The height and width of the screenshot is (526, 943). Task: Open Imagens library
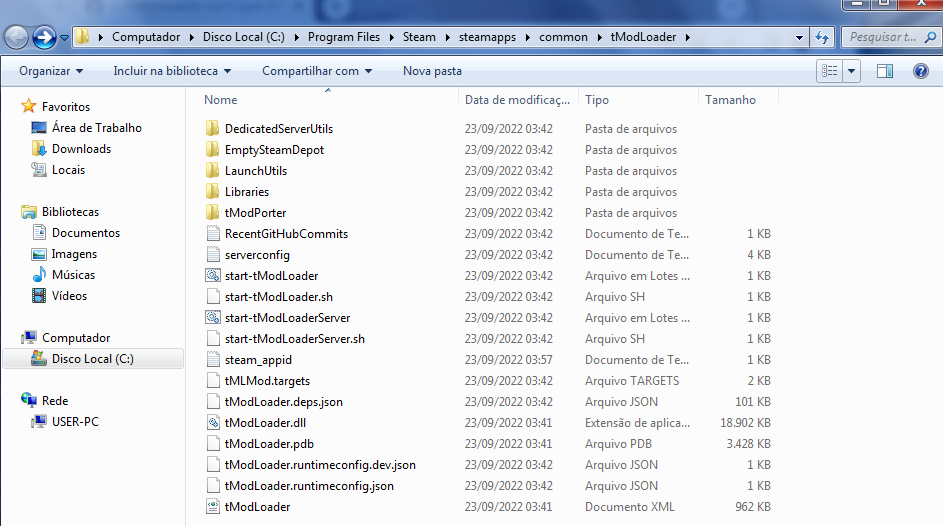point(74,254)
